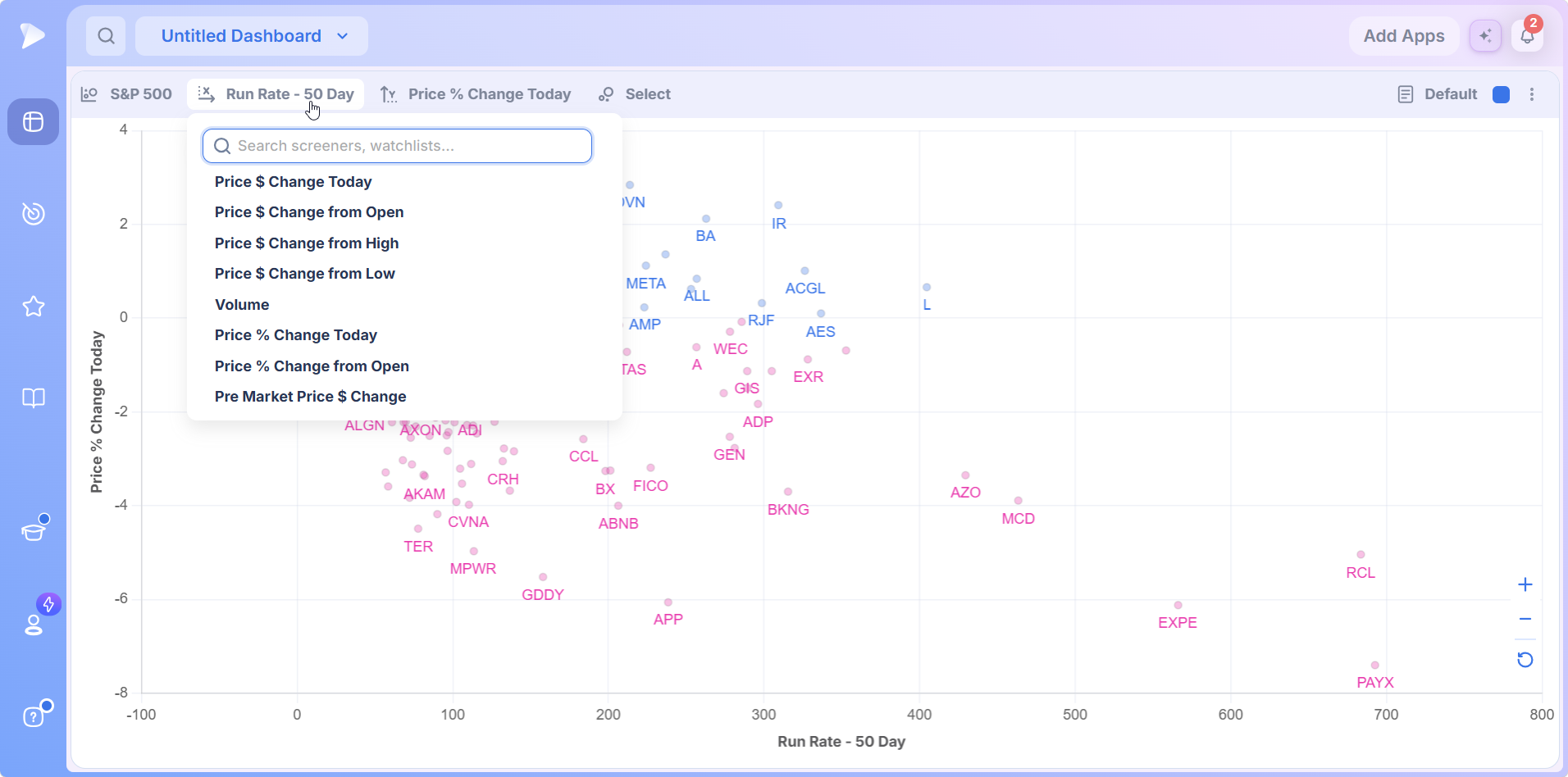The image size is (1568, 777).
Task: Click the APP data point label
Action: click(668, 620)
